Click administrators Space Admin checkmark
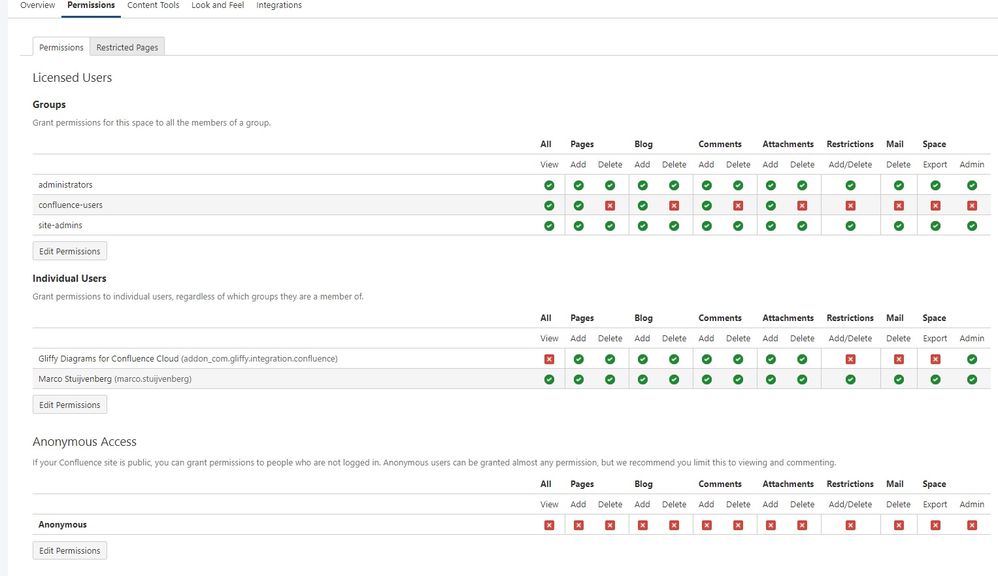This screenshot has height=576, width=998. click(x=972, y=185)
